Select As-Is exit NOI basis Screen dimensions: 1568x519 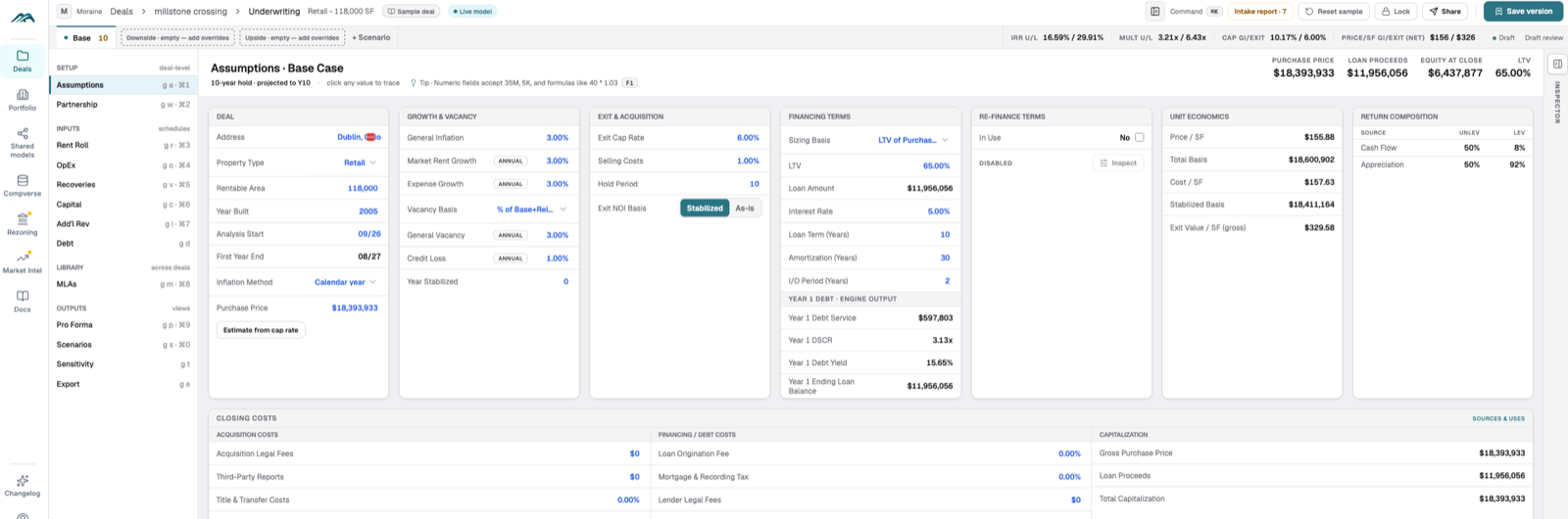(745, 208)
